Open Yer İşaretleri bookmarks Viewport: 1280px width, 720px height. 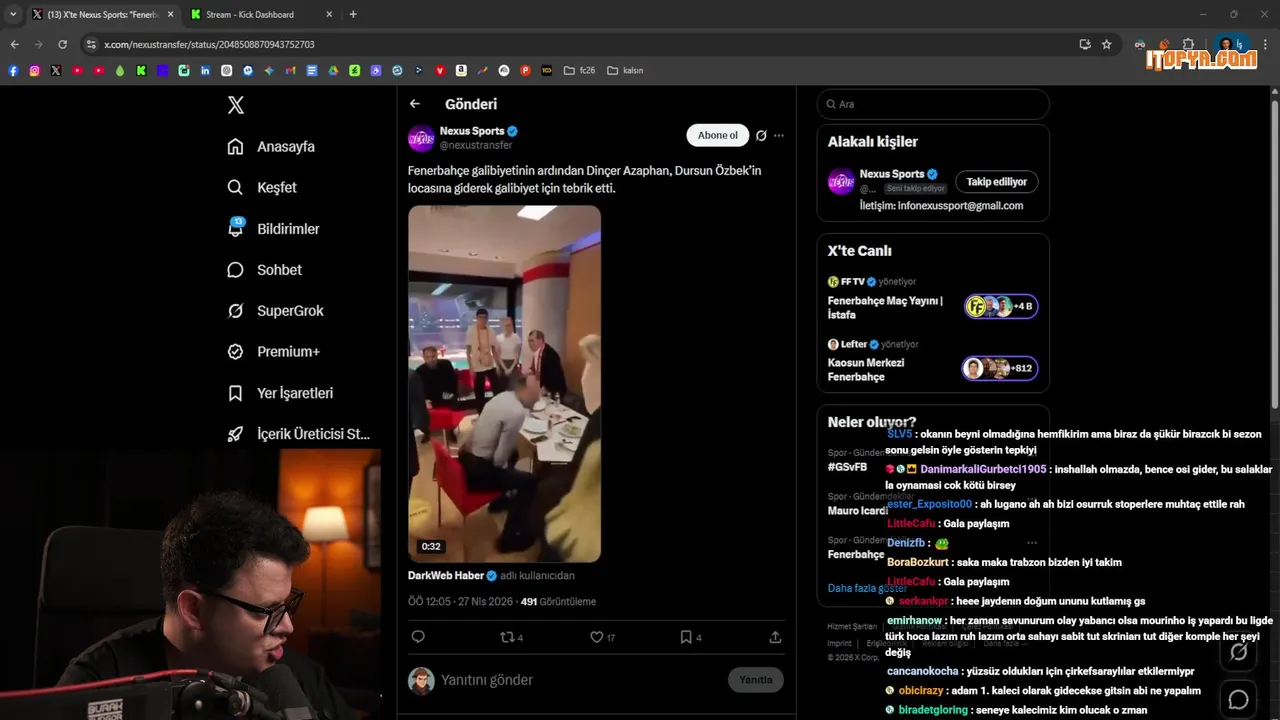(x=280, y=394)
